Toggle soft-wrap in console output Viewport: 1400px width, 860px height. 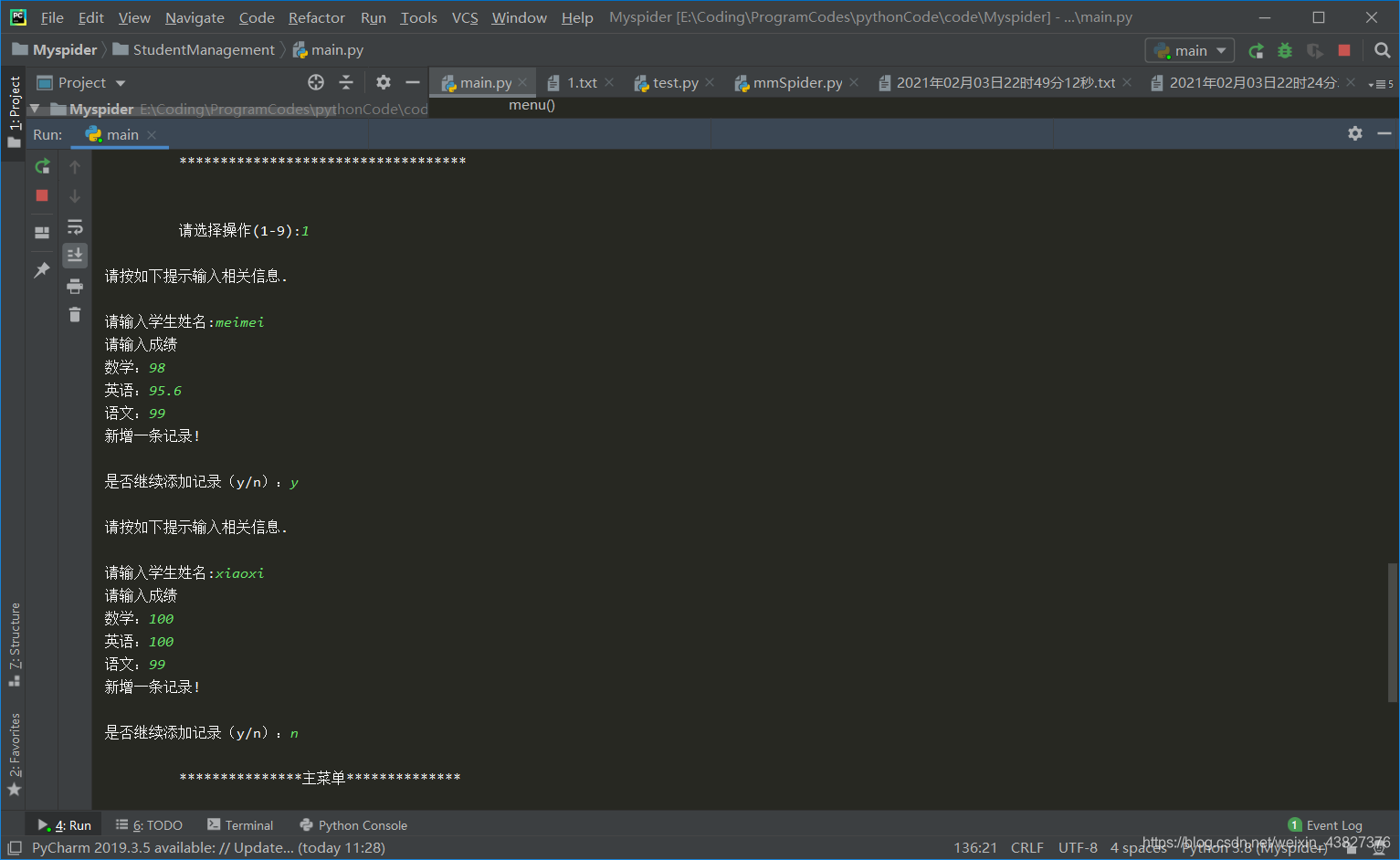[x=75, y=226]
